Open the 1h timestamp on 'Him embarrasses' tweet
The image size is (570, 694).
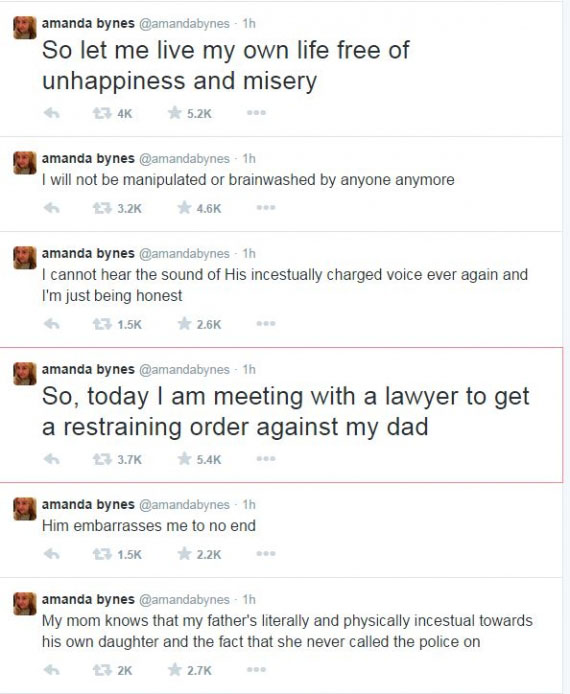click(x=249, y=505)
